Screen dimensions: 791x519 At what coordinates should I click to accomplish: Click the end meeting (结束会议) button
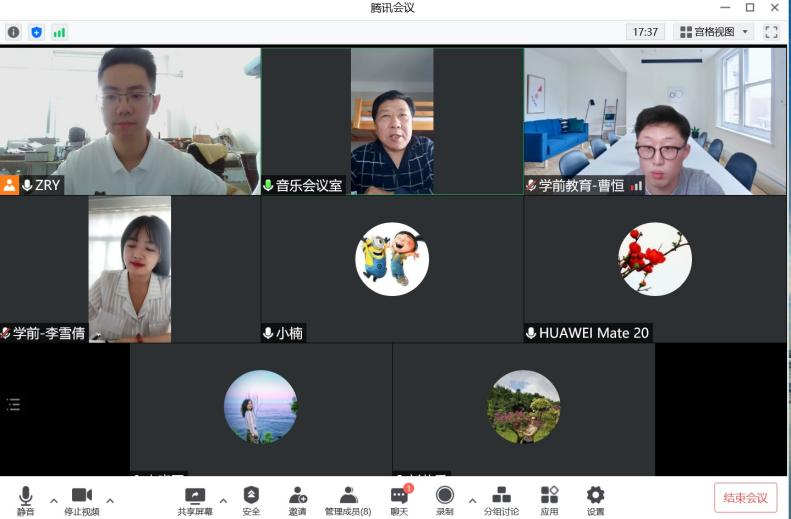[x=745, y=498]
